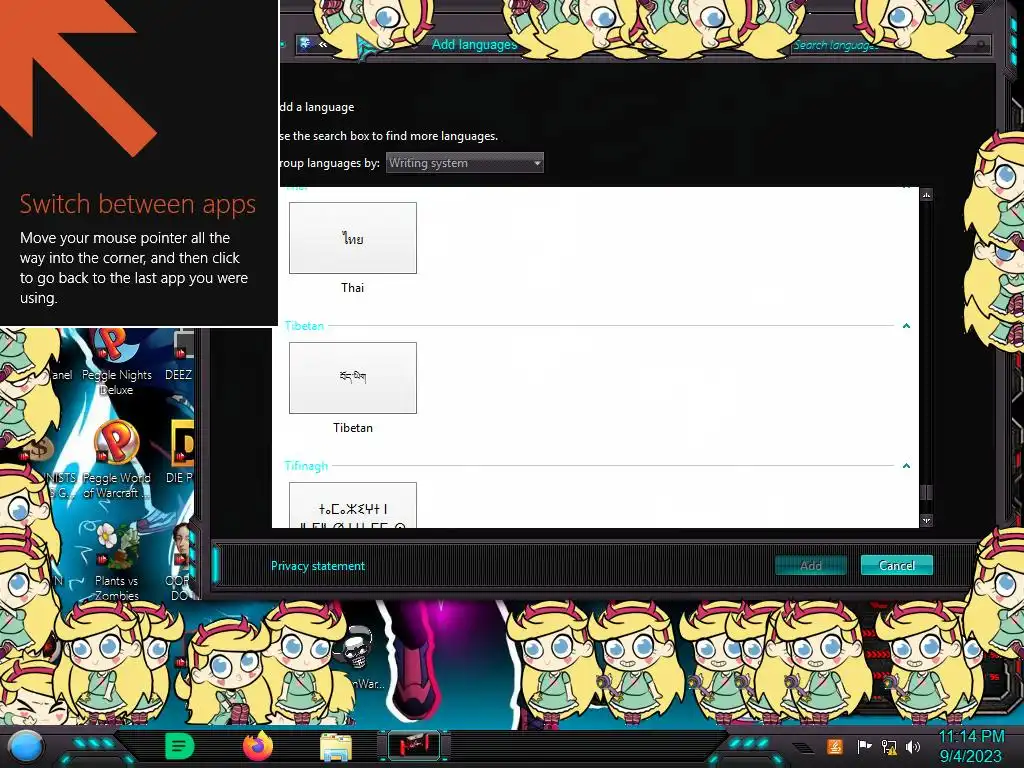
Task: Collapse the Tibetan group chevron
Action: (x=906, y=325)
